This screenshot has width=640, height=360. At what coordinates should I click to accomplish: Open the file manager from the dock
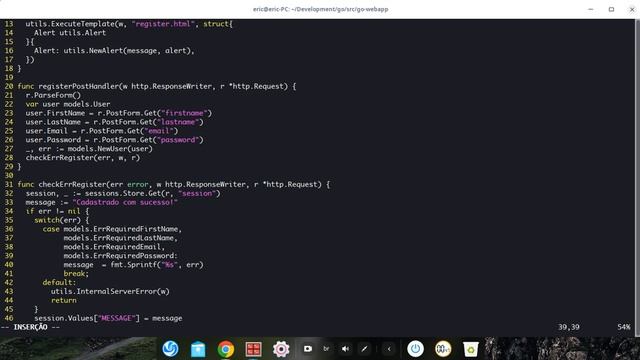point(198,349)
